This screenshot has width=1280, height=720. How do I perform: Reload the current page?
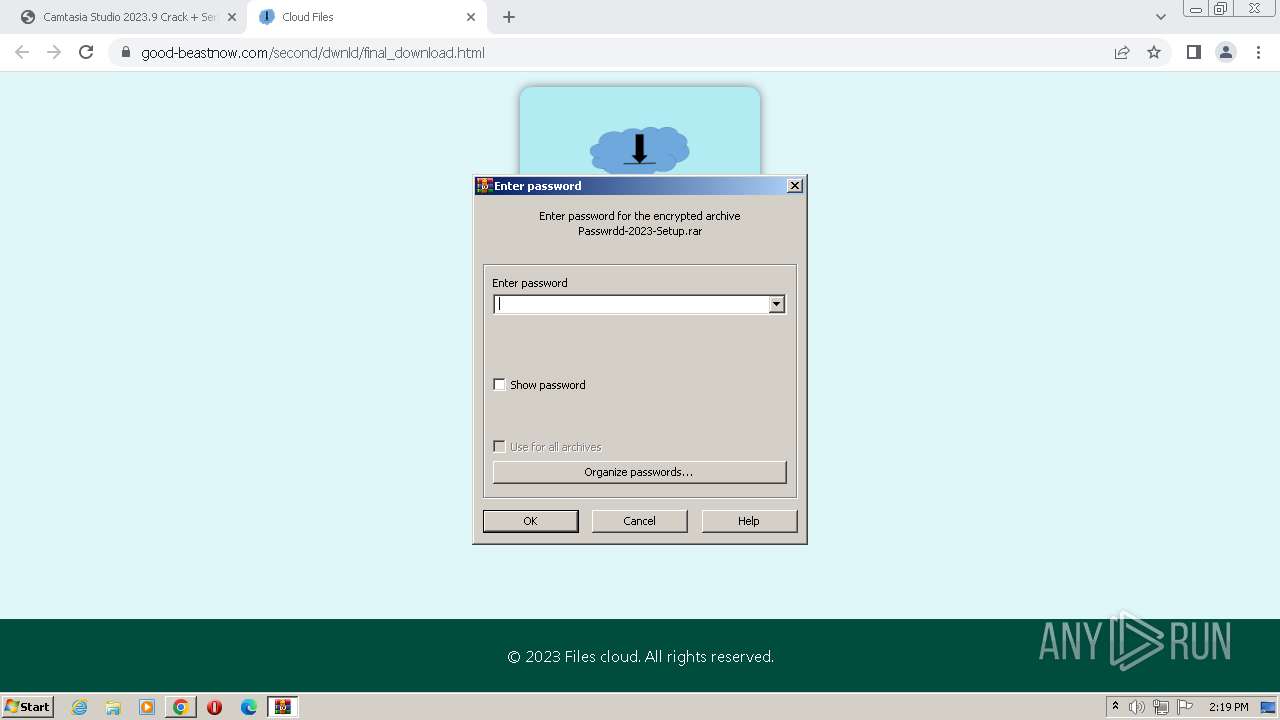[x=86, y=52]
